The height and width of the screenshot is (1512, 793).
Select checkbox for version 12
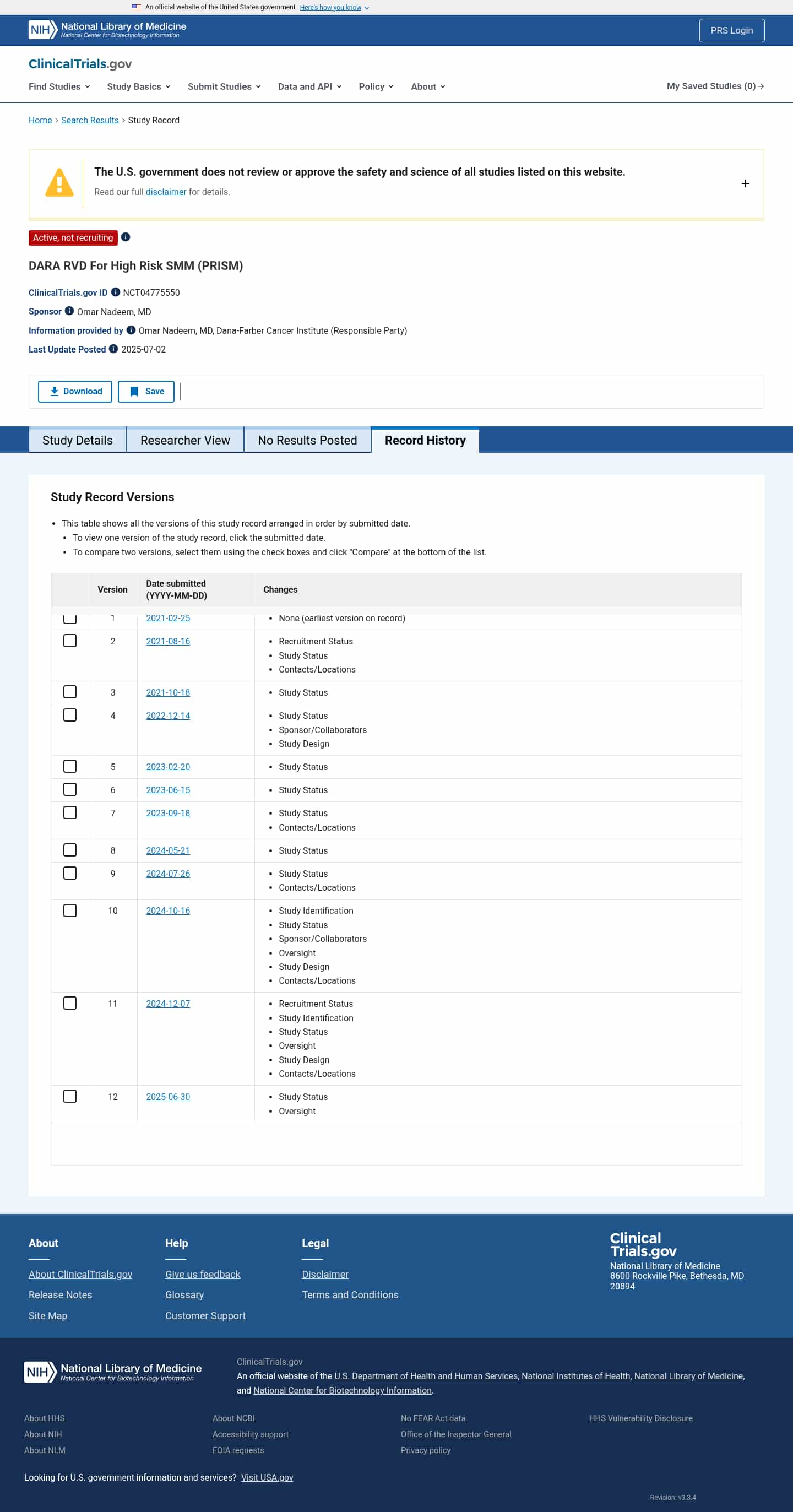click(x=70, y=1097)
